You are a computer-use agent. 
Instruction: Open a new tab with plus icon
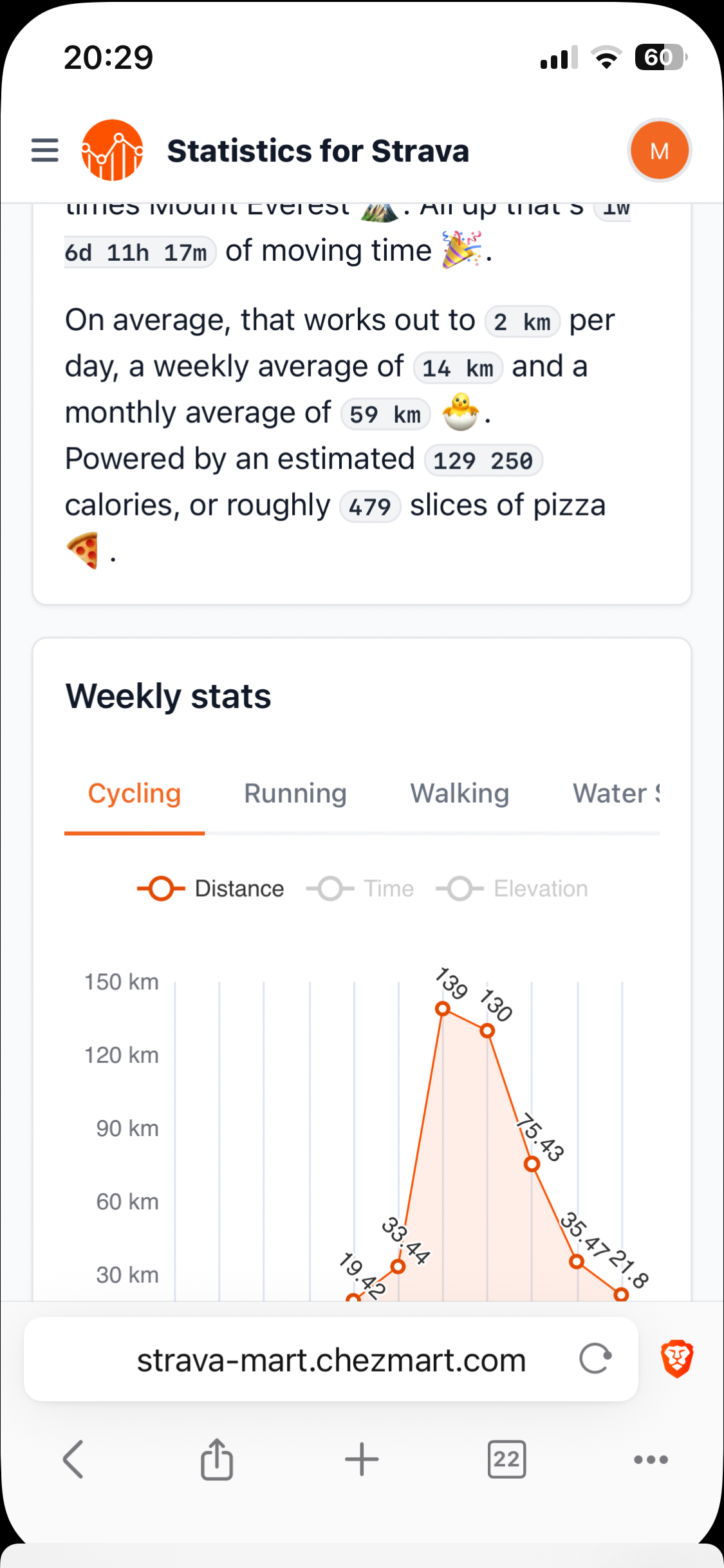tap(362, 1459)
